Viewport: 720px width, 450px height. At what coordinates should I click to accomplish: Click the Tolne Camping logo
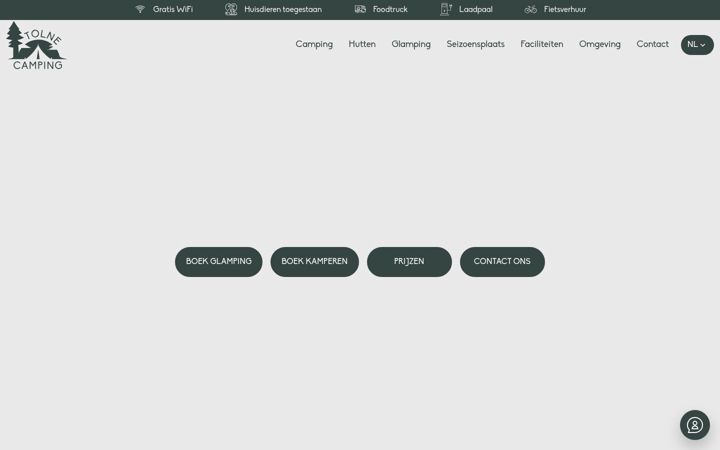coord(36,46)
